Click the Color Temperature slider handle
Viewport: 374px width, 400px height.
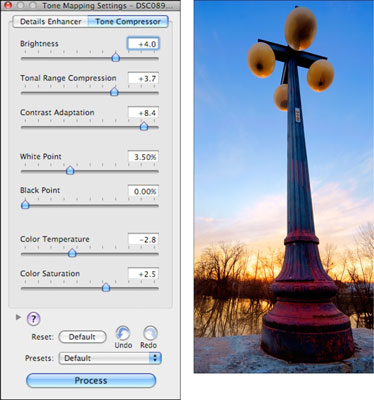click(x=72, y=253)
